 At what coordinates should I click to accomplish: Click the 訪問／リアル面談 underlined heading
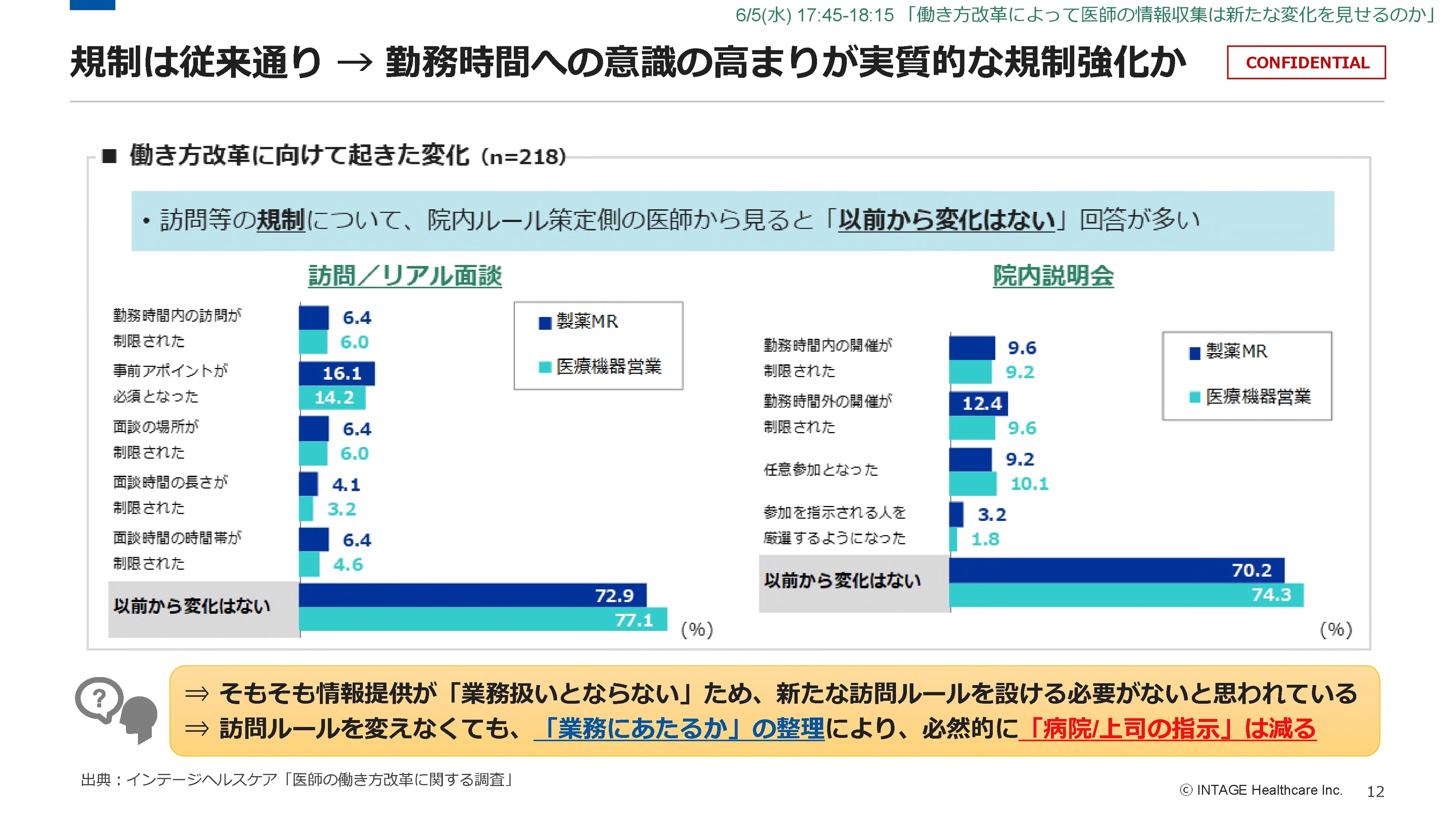pos(405,277)
